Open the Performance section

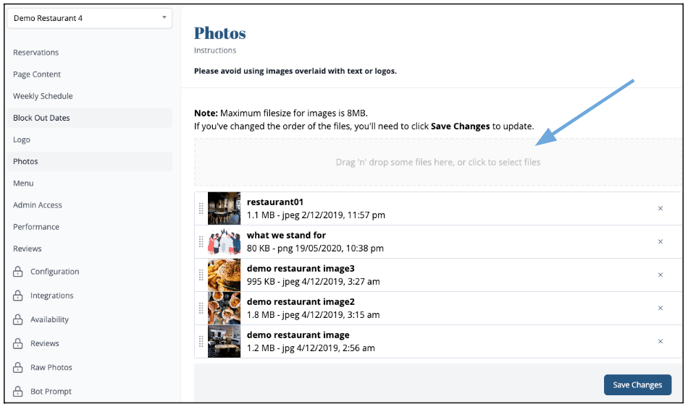36,227
